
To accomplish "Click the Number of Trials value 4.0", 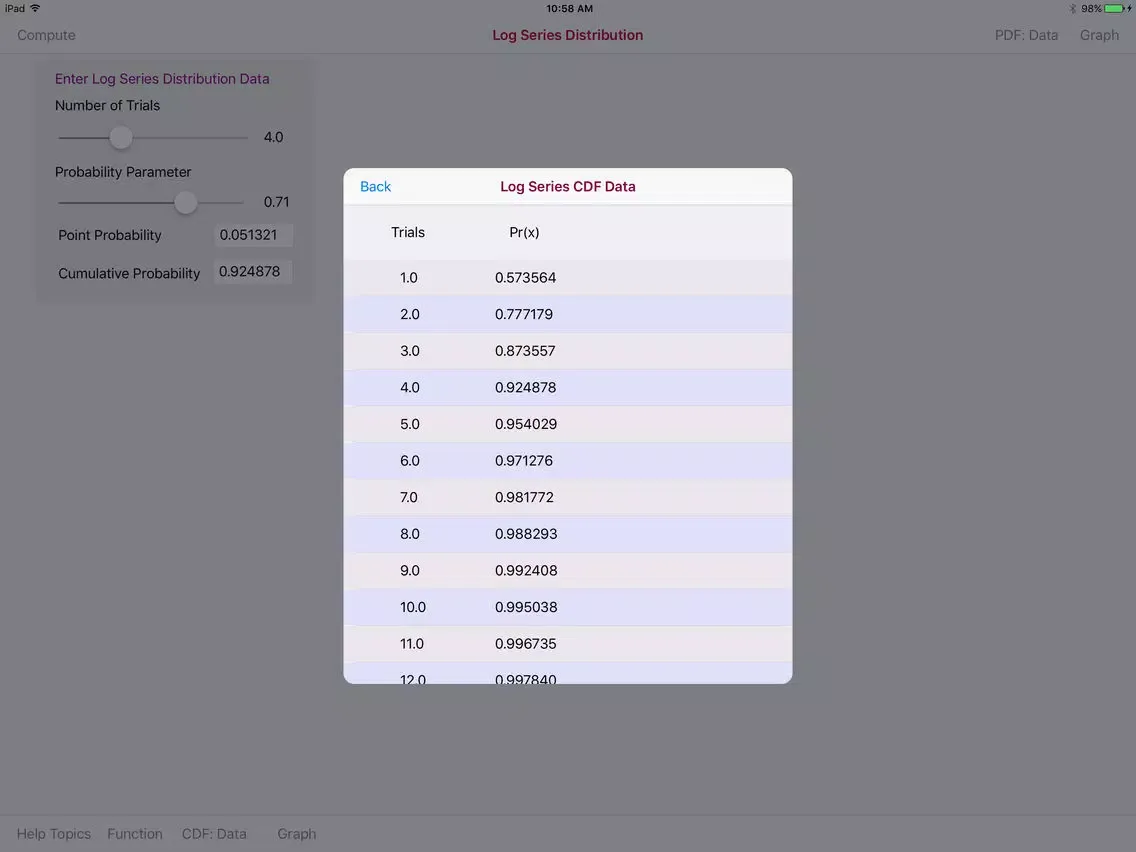I will (x=273, y=137).
